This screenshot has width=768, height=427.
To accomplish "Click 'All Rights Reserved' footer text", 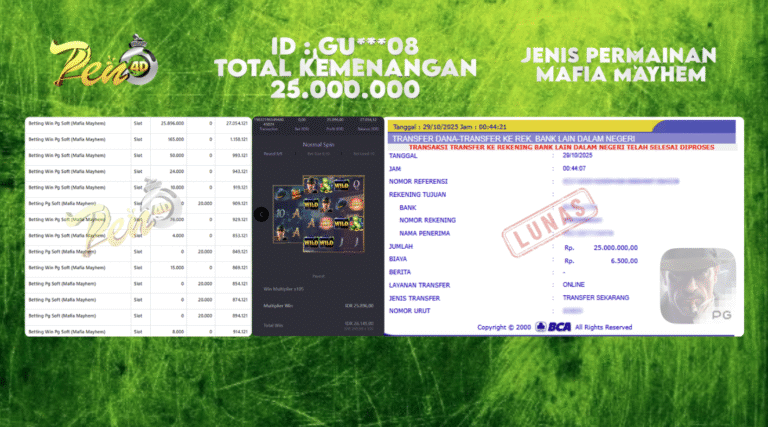I will [x=603, y=327].
